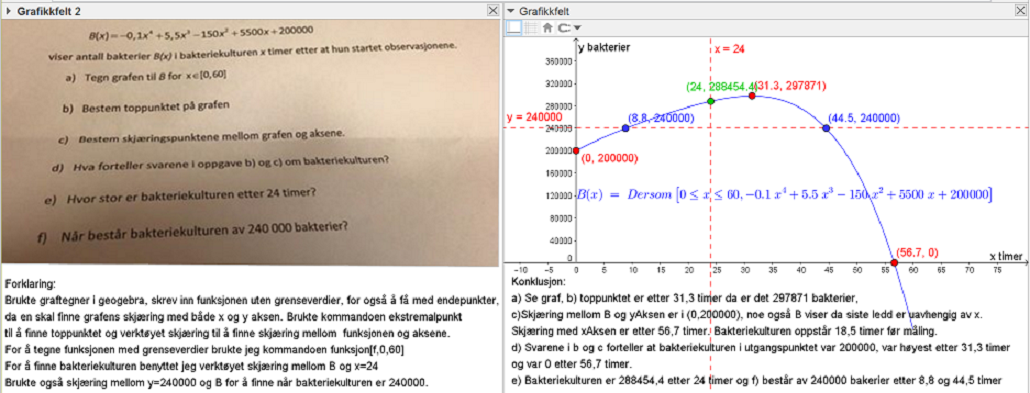1030x393 pixels.
Task: Reset to standard view with the home icon
Action: pos(547,28)
